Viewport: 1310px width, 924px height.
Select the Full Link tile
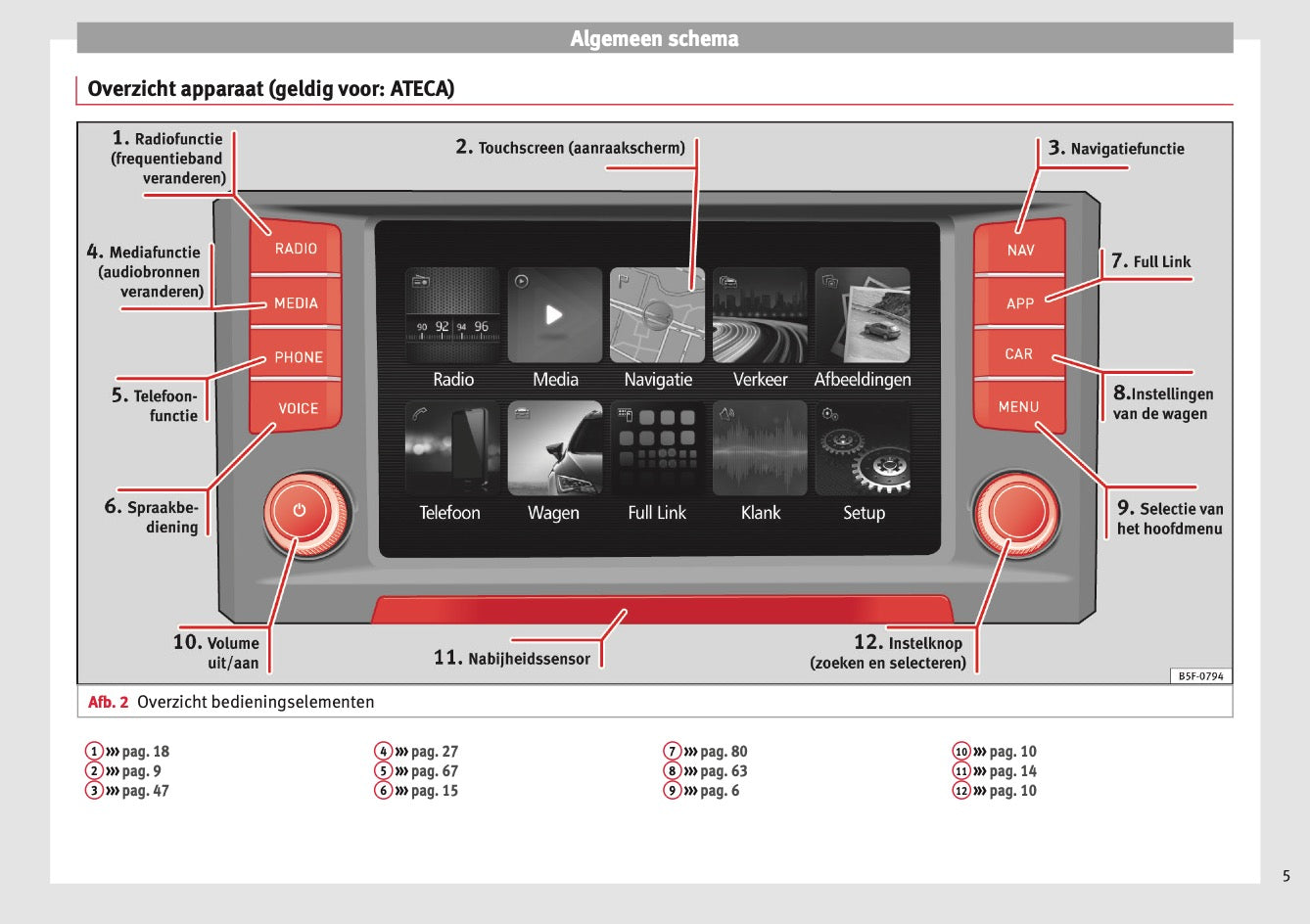[657, 448]
